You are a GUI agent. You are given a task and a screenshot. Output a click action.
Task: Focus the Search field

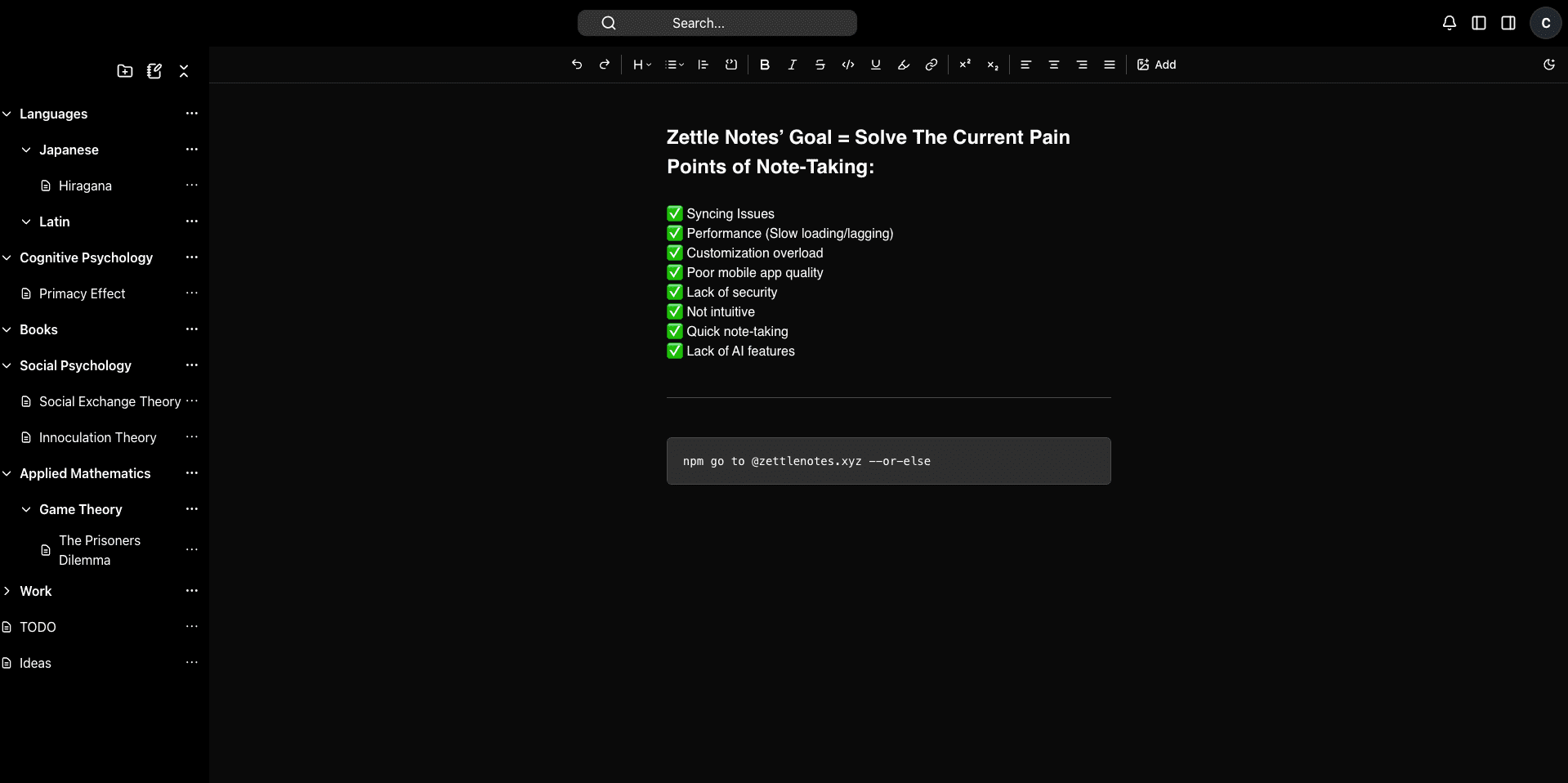click(717, 23)
